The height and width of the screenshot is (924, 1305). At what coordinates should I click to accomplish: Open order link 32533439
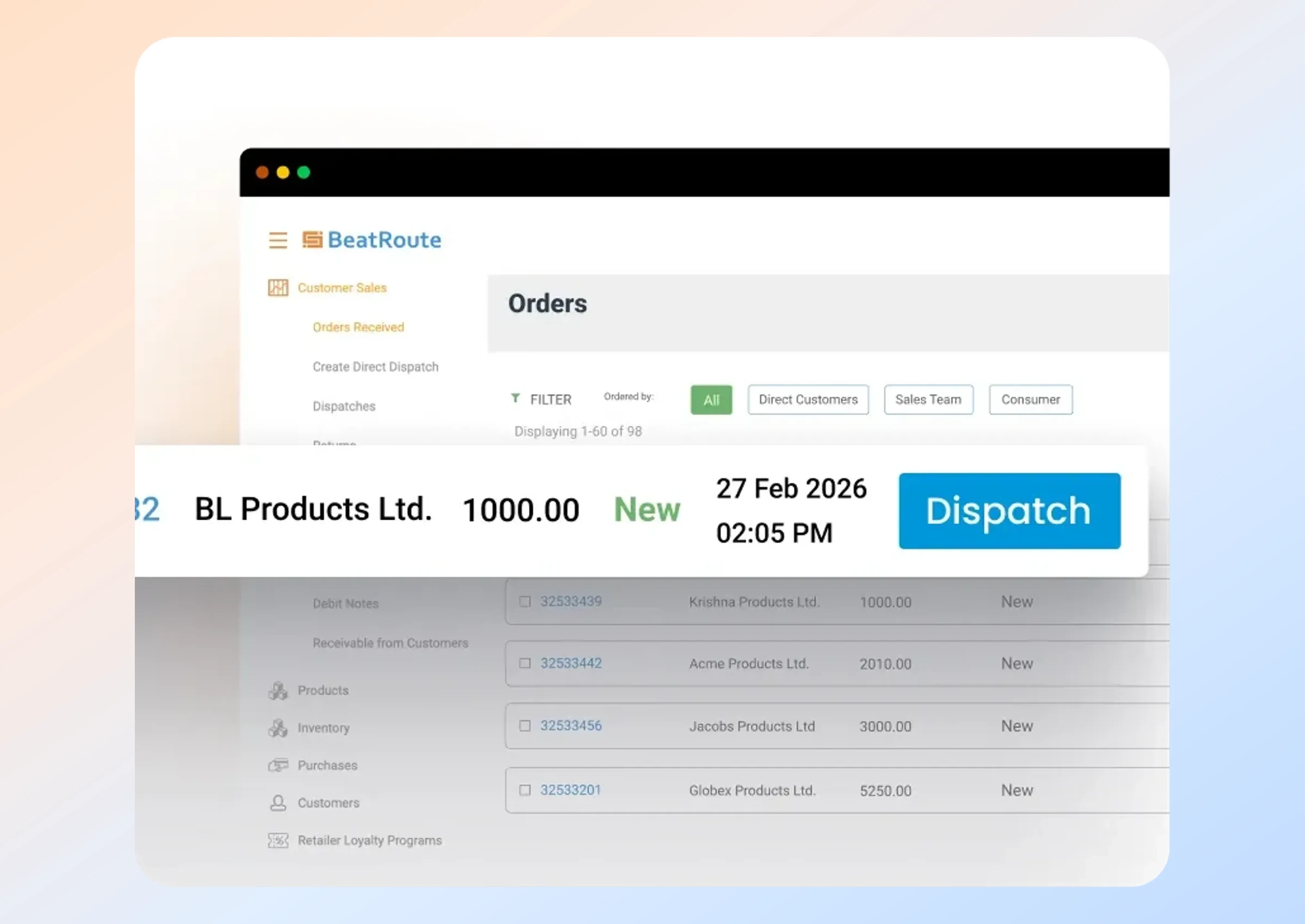tap(571, 601)
